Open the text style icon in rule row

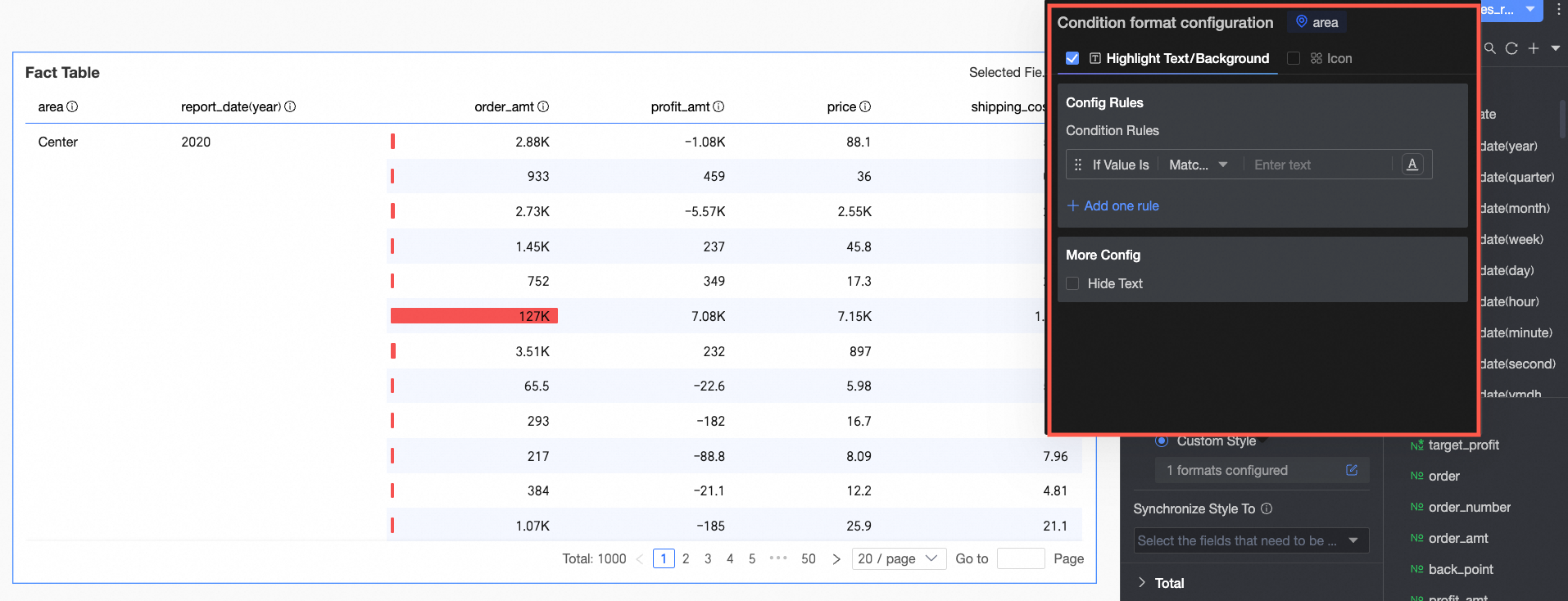(x=1412, y=165)
